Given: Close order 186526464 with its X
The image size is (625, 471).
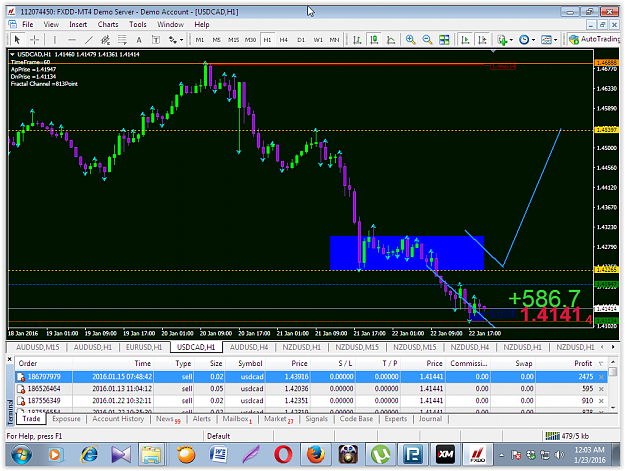Looking at the screenshot, I should [x=601, y=389].
